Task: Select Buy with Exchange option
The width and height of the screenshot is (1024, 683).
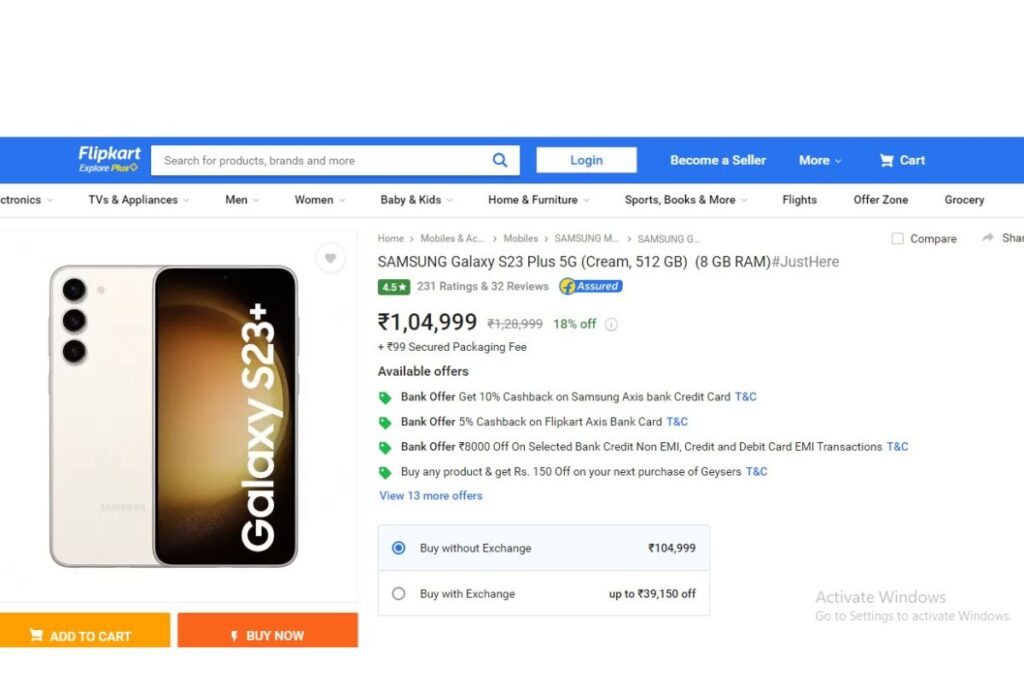Action: 399,594
